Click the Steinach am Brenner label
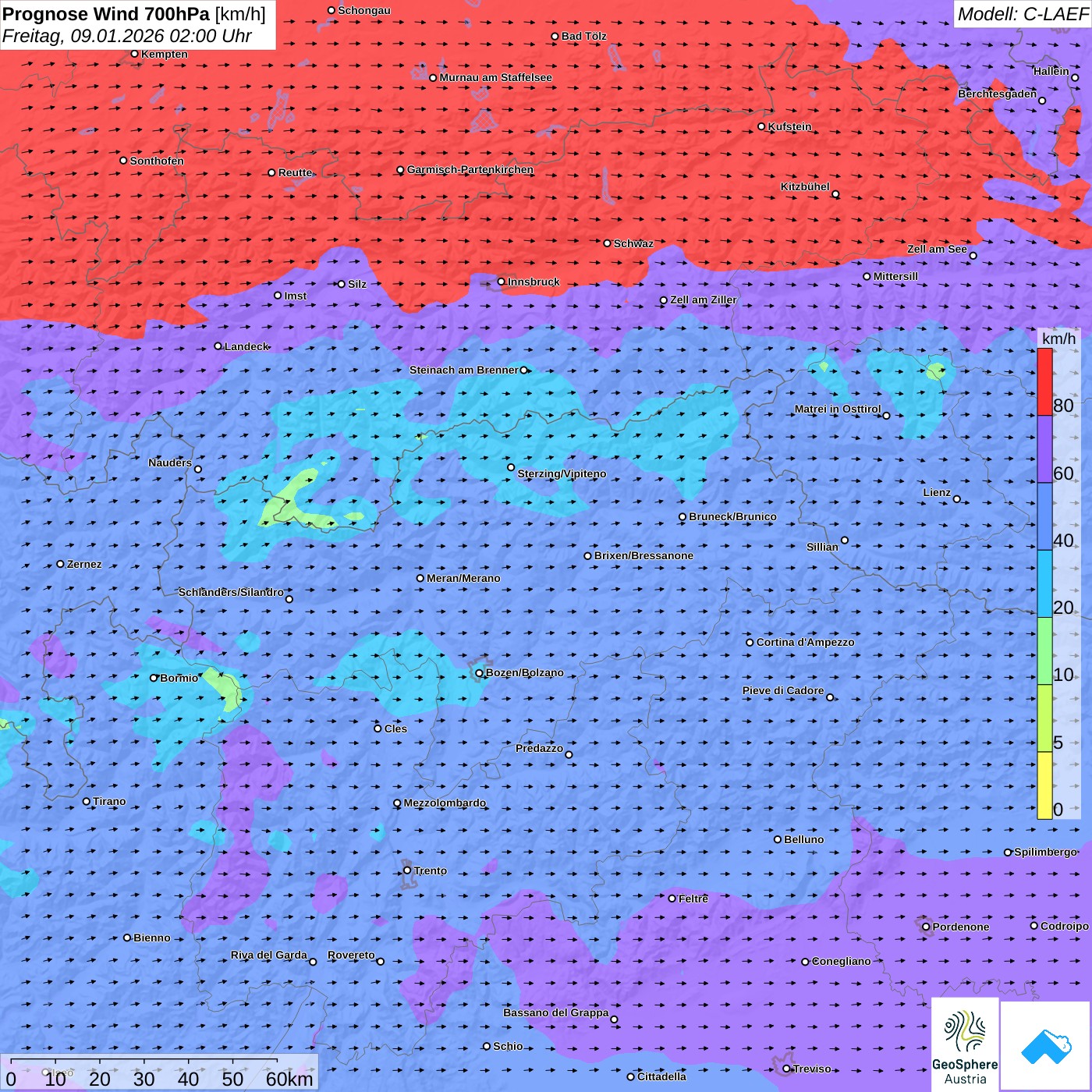Viewport: 1092px width, 1092px height. click(x=463, y=370)
